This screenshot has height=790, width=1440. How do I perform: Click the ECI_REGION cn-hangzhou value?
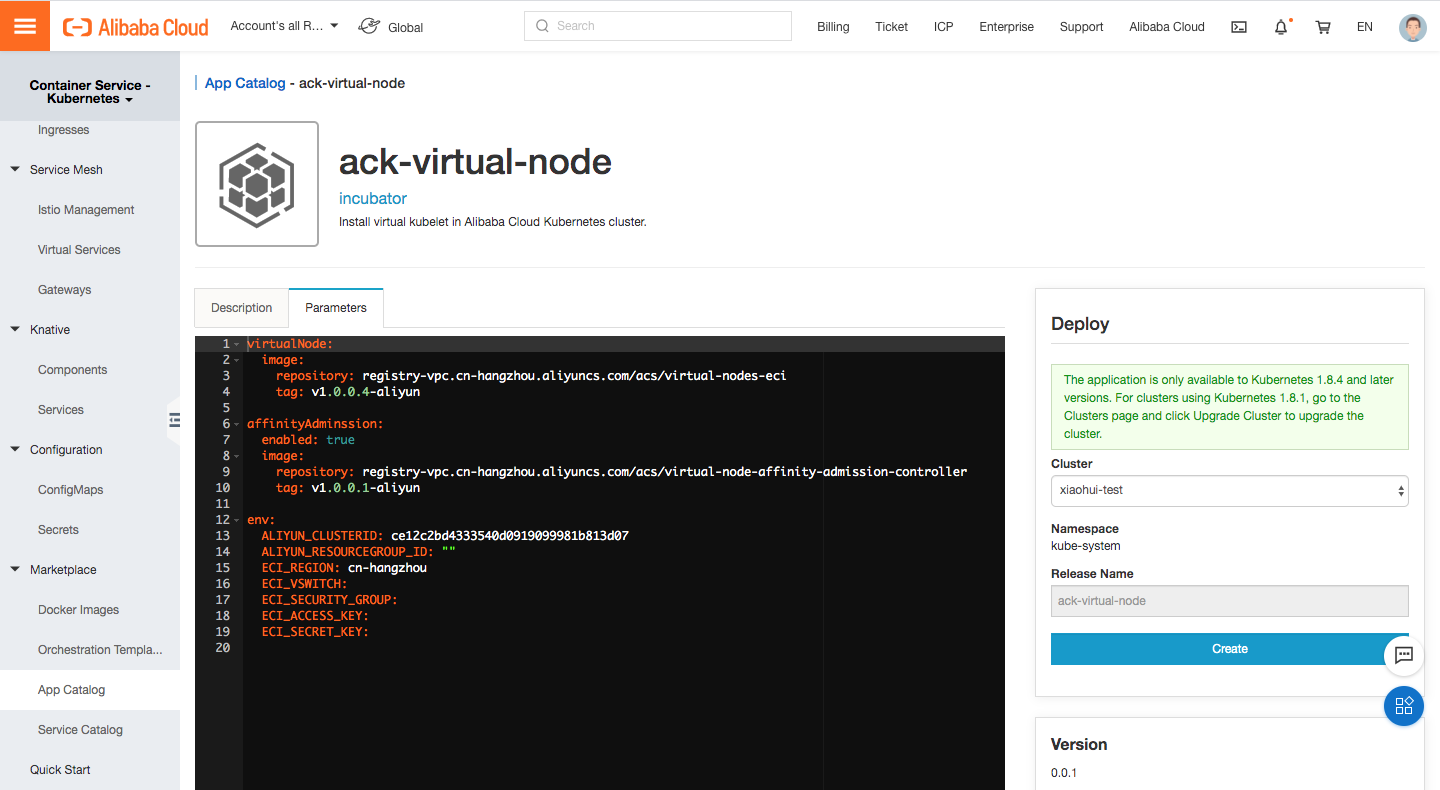387,568
